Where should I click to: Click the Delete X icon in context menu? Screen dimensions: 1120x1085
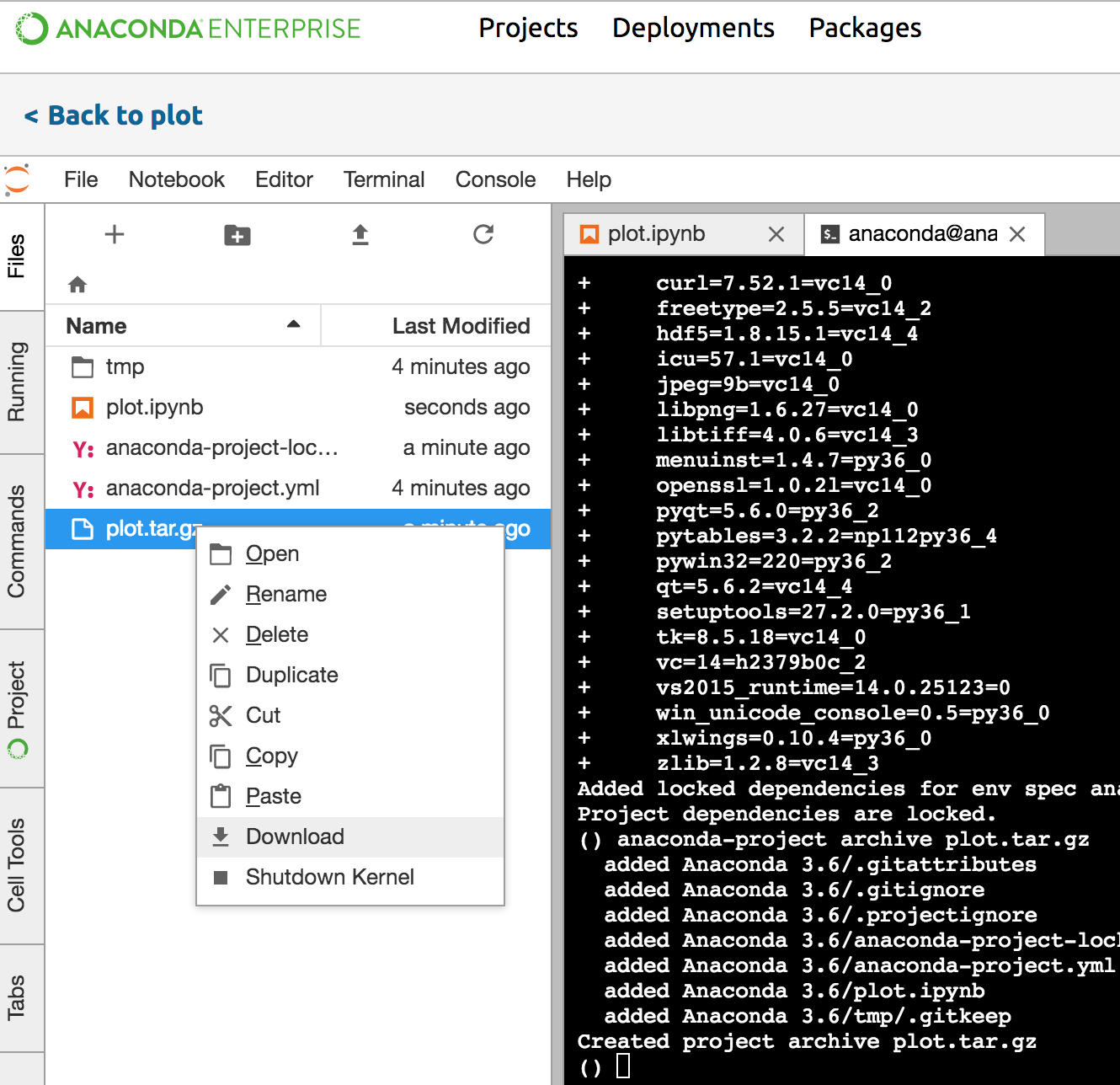click(221, 635)
